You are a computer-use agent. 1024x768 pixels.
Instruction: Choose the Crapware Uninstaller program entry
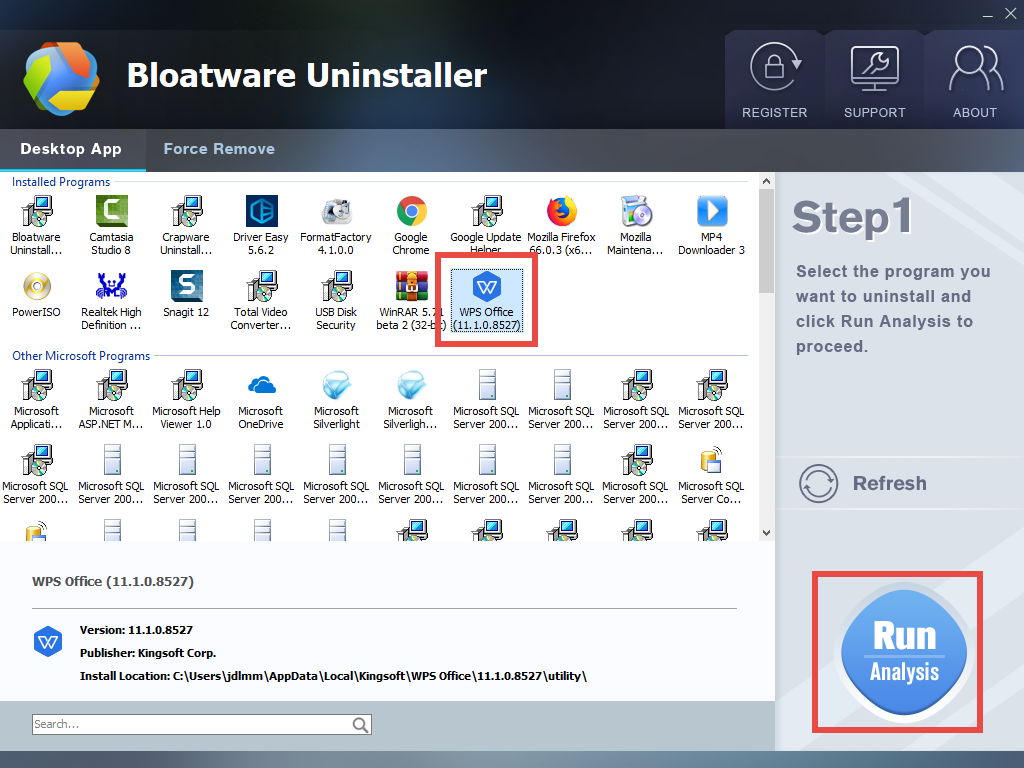[x=186, y=225]
